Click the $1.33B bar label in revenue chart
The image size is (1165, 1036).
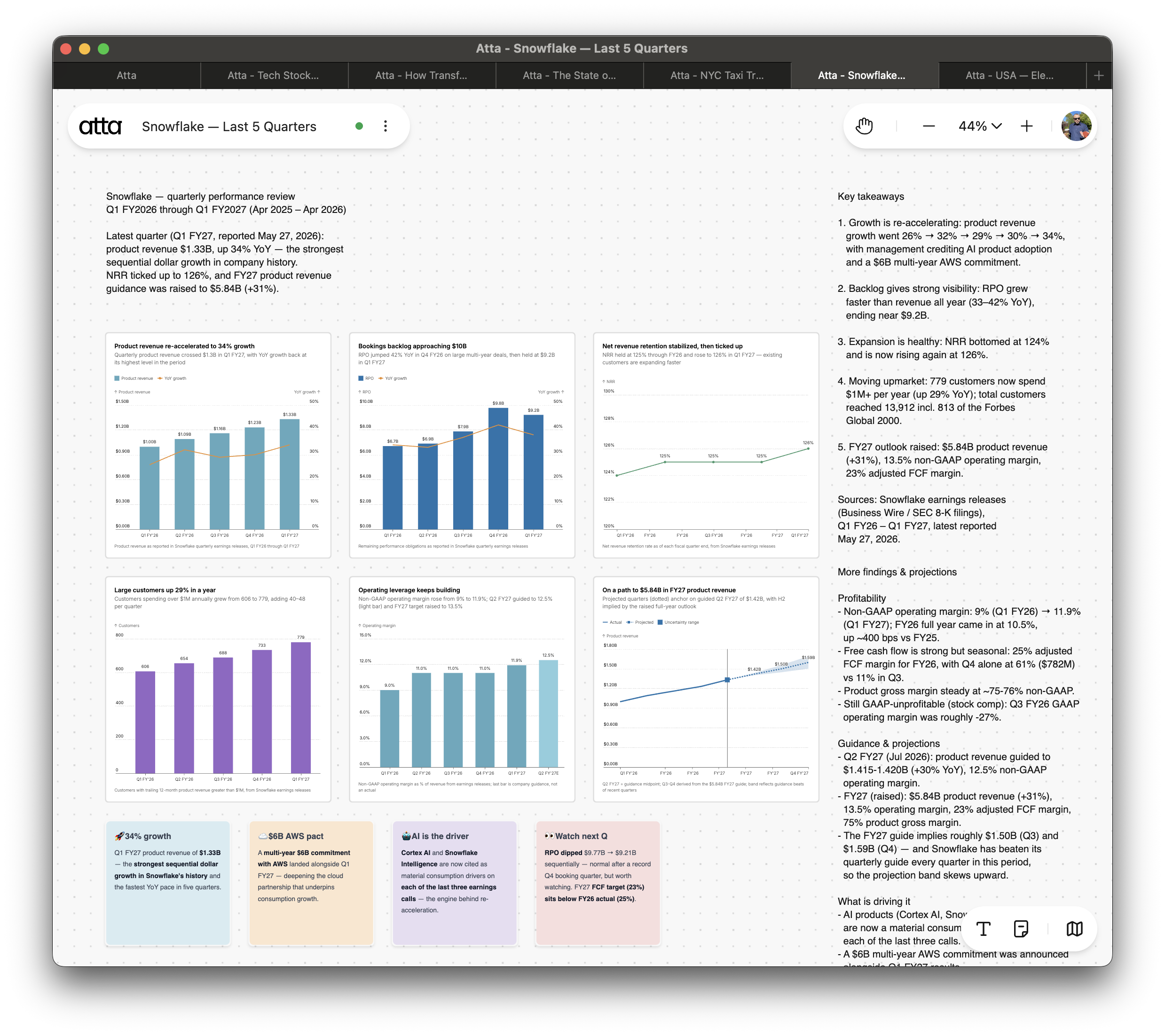(x=290, y=415)
